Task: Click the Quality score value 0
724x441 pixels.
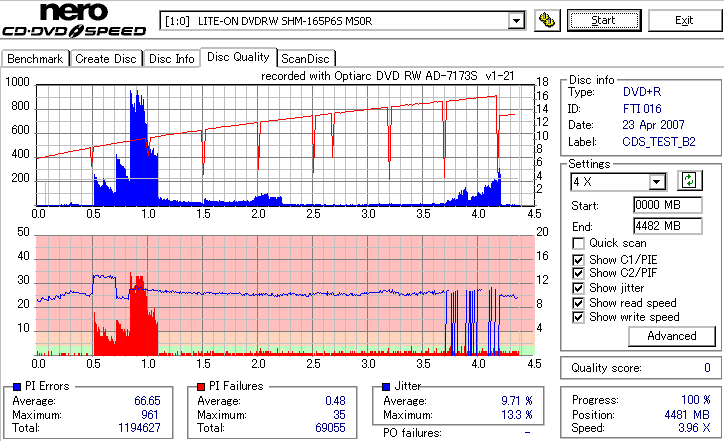Action: click(x=707, y=368)
